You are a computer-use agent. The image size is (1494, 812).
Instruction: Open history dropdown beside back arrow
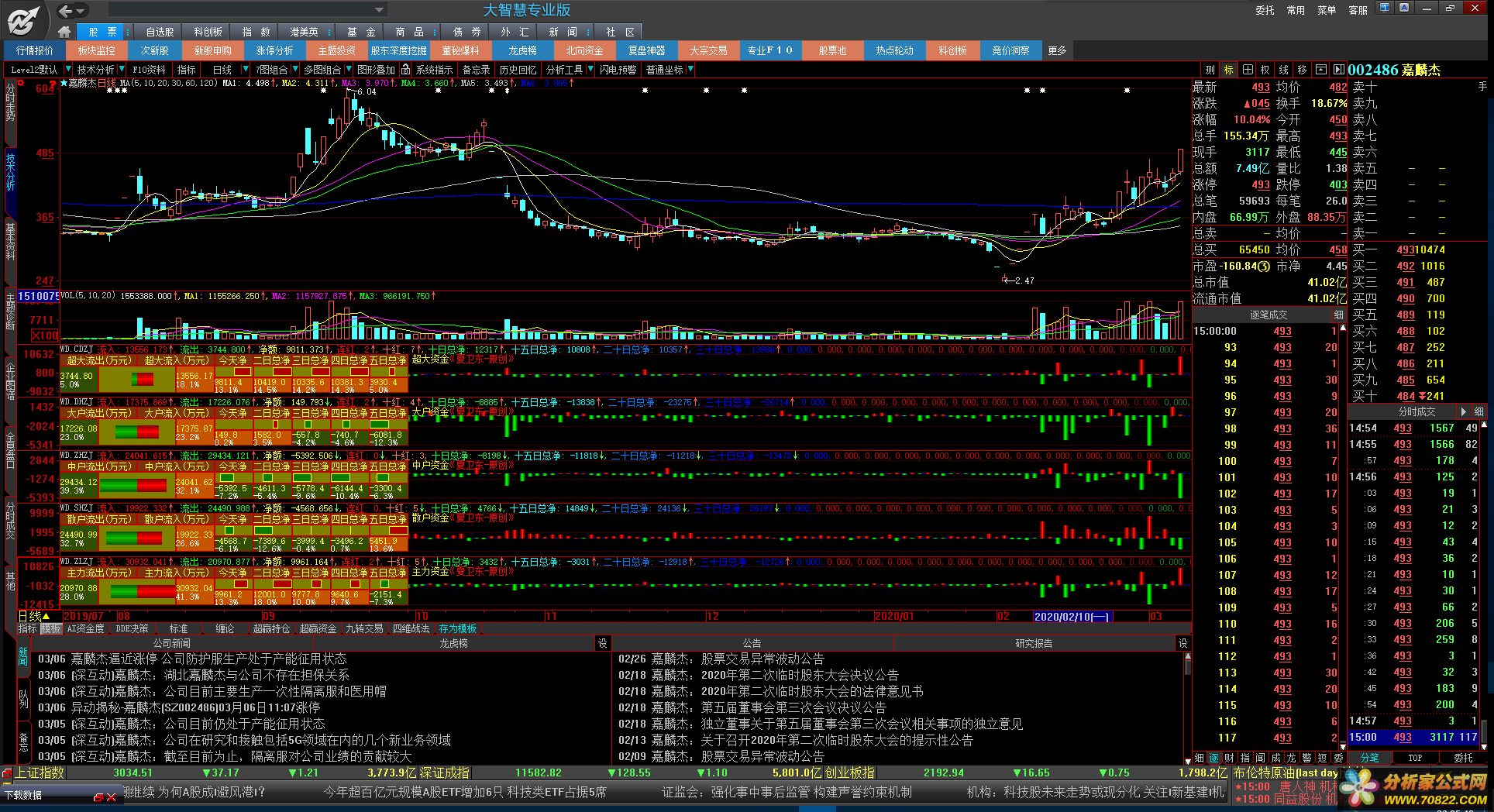click(x=81, y=11)
